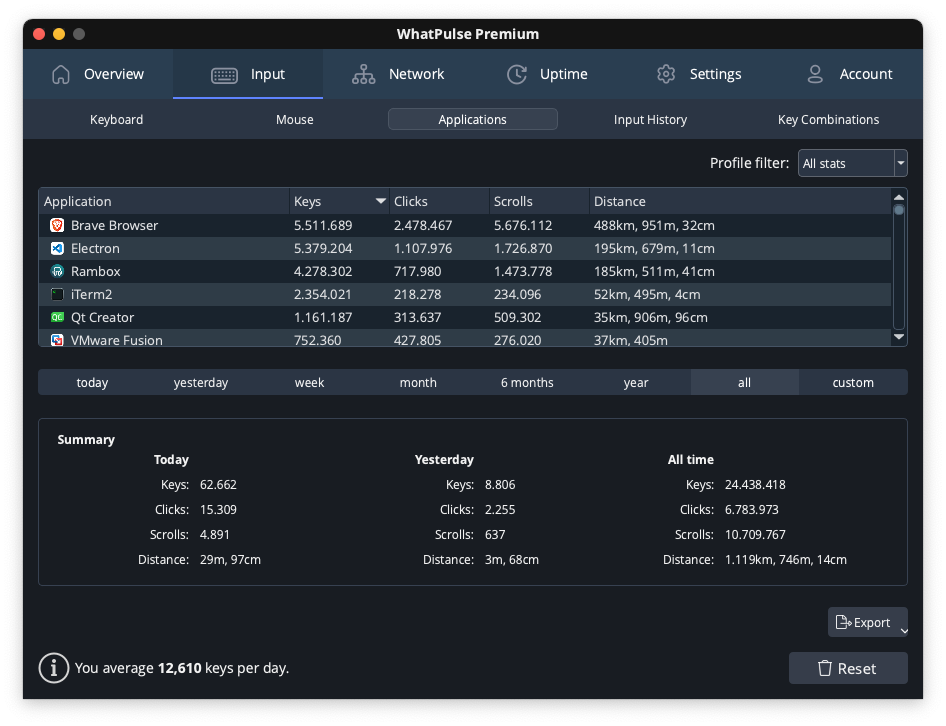
Task: Click the Export button
Action: (863, 622)
